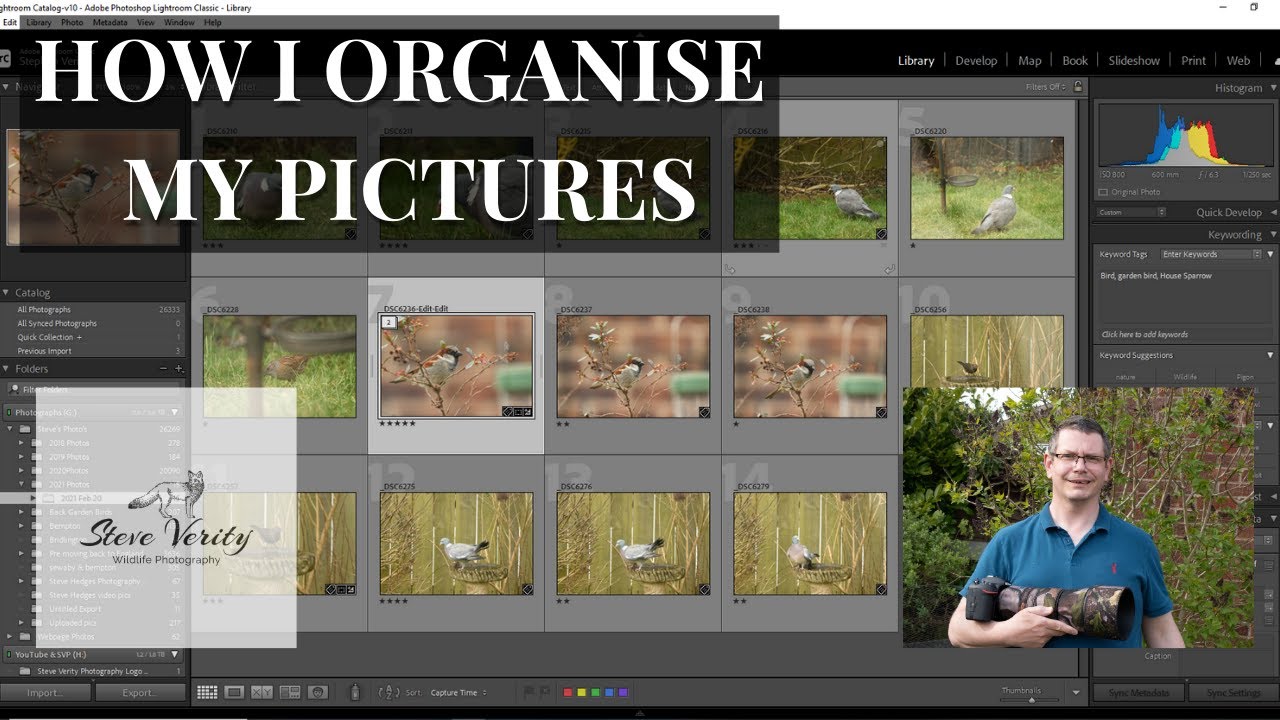Image resolution: width=1280 pixels, height=720 pixels.
Task: Collapse the Catalog panel
Action: pos(6,293)
